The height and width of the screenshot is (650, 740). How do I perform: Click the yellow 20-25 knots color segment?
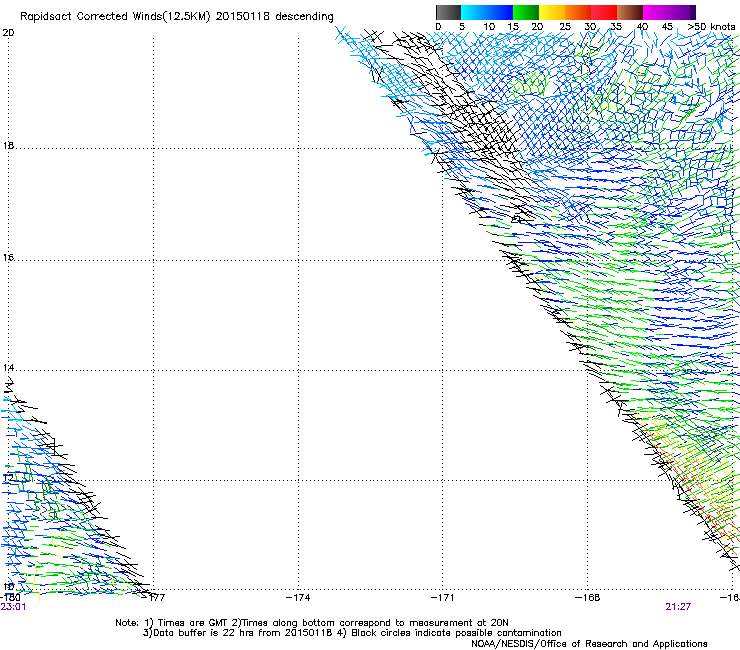(552, 12)
